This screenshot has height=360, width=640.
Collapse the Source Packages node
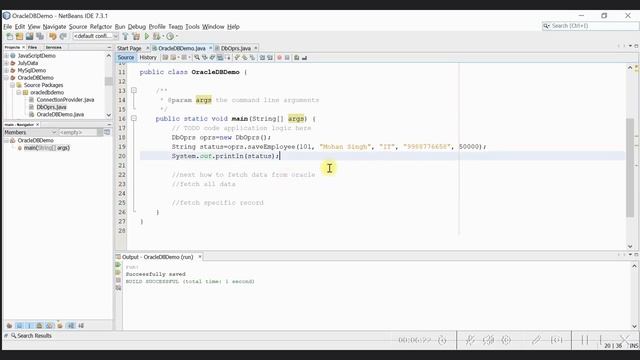tap(13, 85)
